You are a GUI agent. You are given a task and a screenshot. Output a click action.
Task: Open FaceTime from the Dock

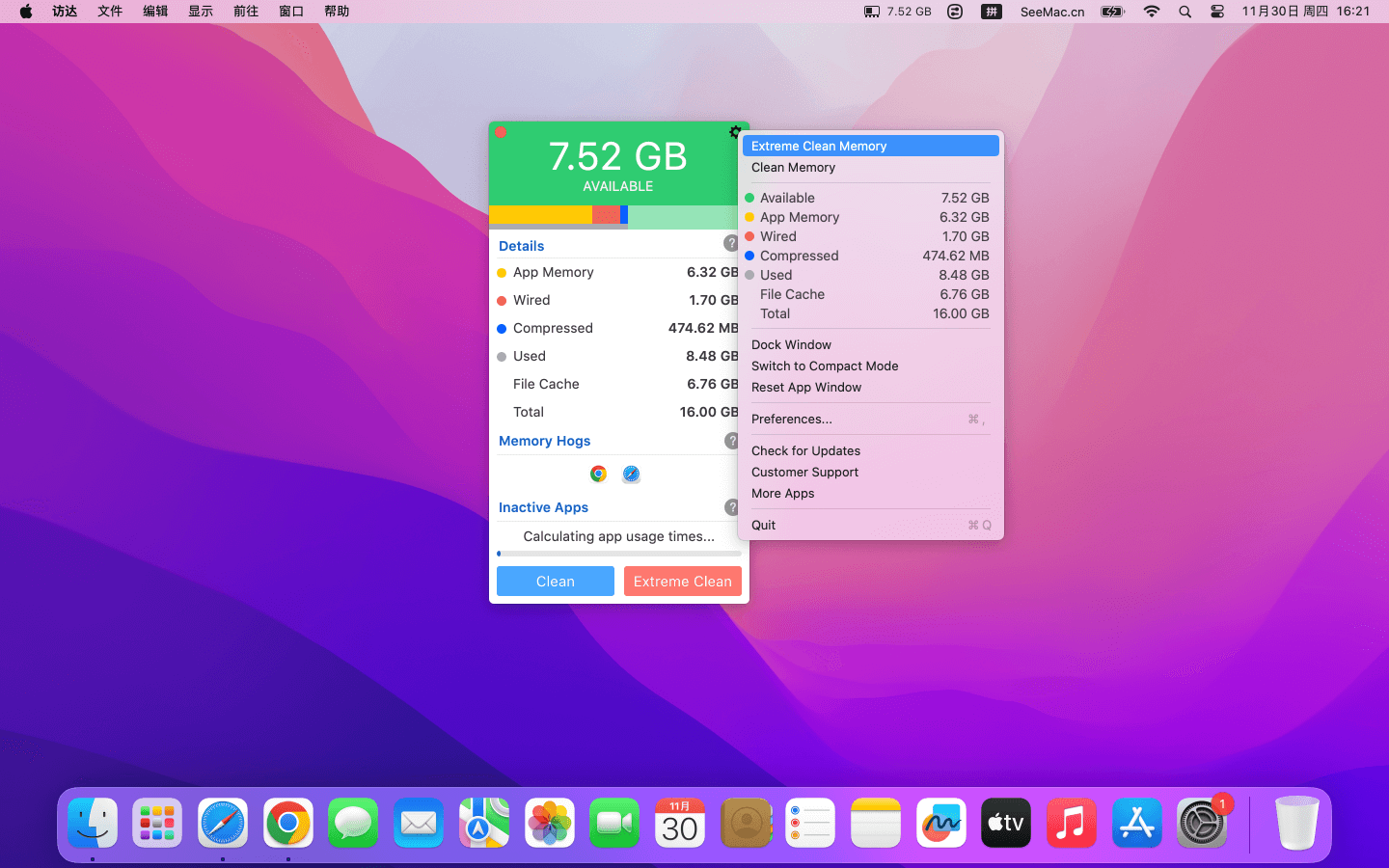coord(614,823)
